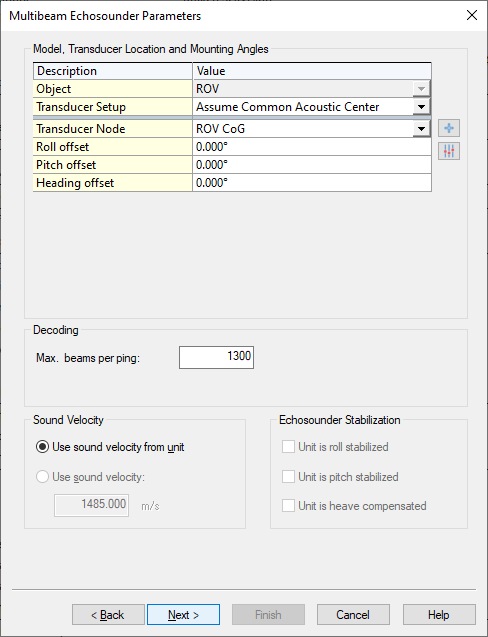Screen dimensions: 488x637
Task: Check 'Unit is heave compensated' box
Action: click(288, 506)
